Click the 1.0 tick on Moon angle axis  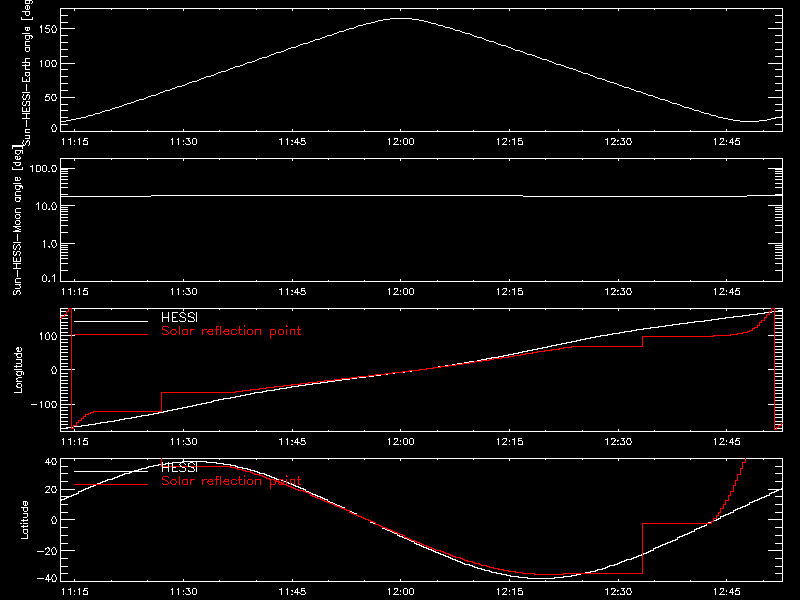pyautogui.click(x=49, y=244)
